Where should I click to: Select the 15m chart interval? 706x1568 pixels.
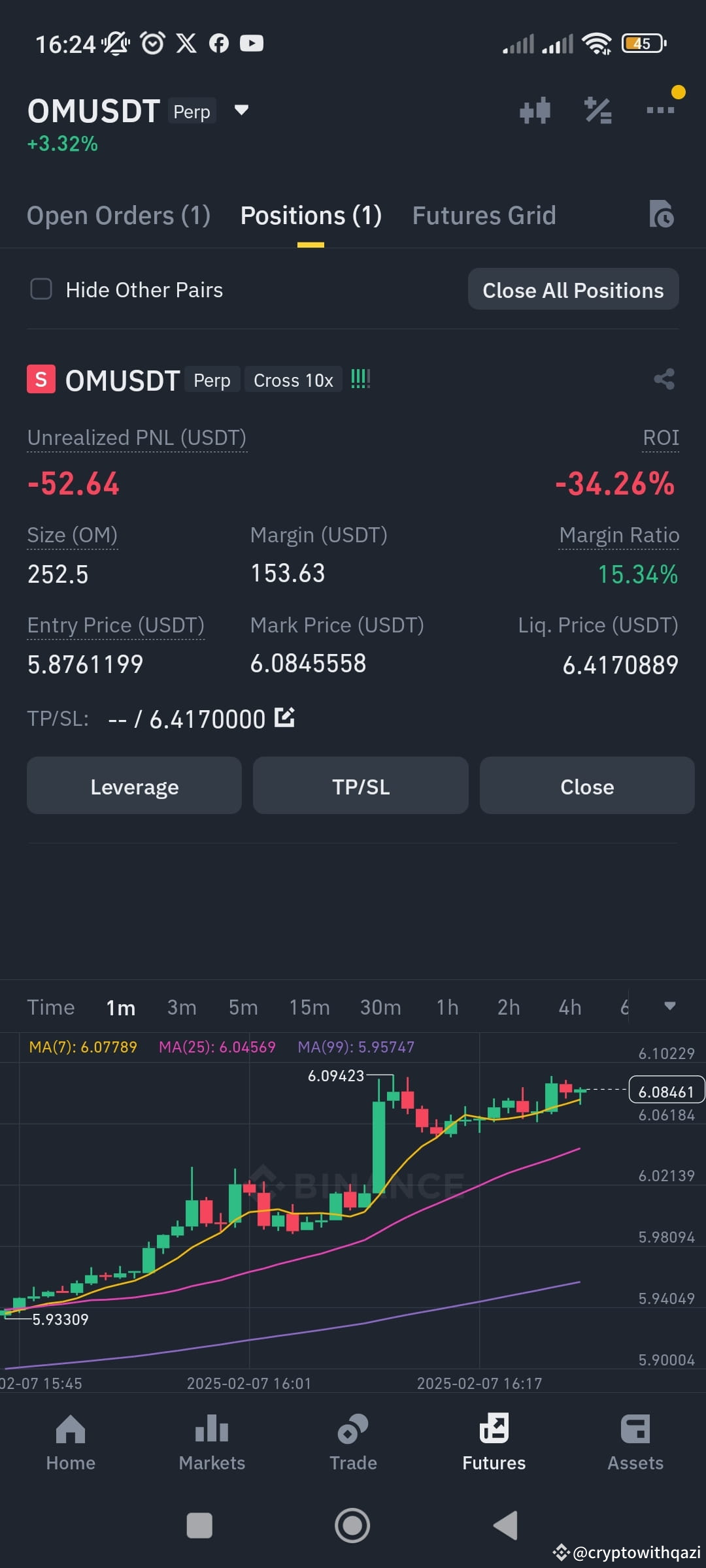[310, 1007]
